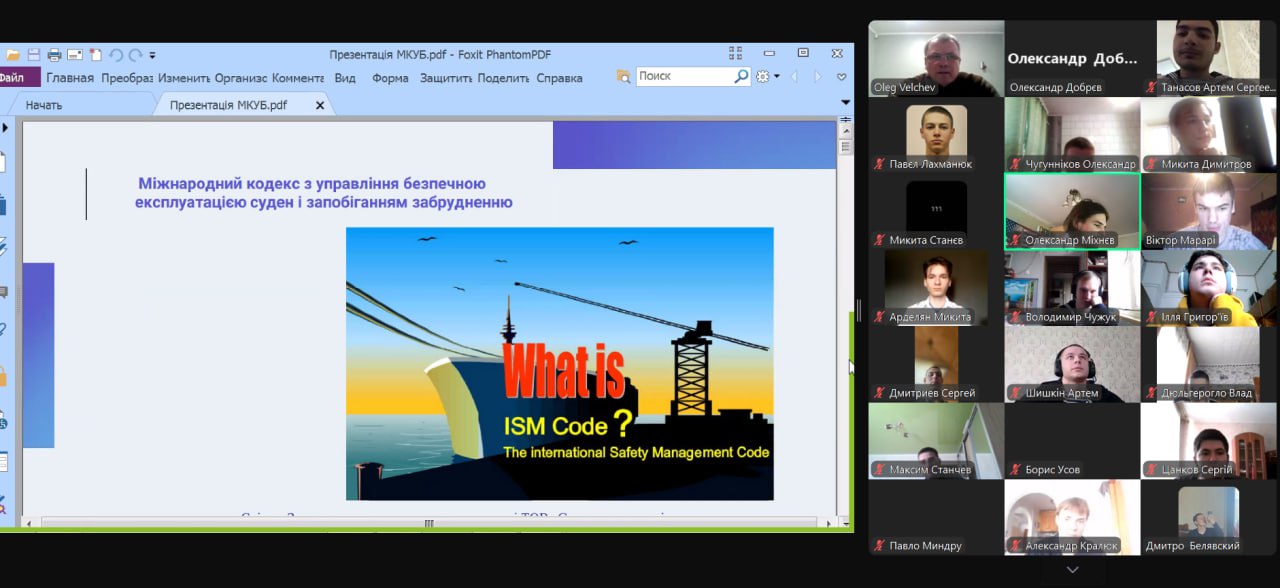Select Олександр Міхнєв highlighted video tile

tap(1072, 211)
